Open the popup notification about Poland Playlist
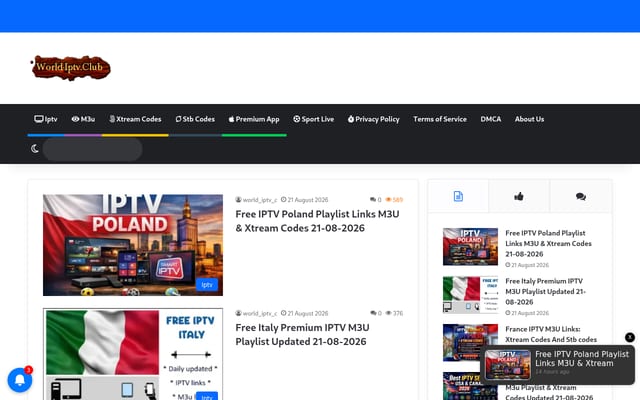 tap(558, 364)
